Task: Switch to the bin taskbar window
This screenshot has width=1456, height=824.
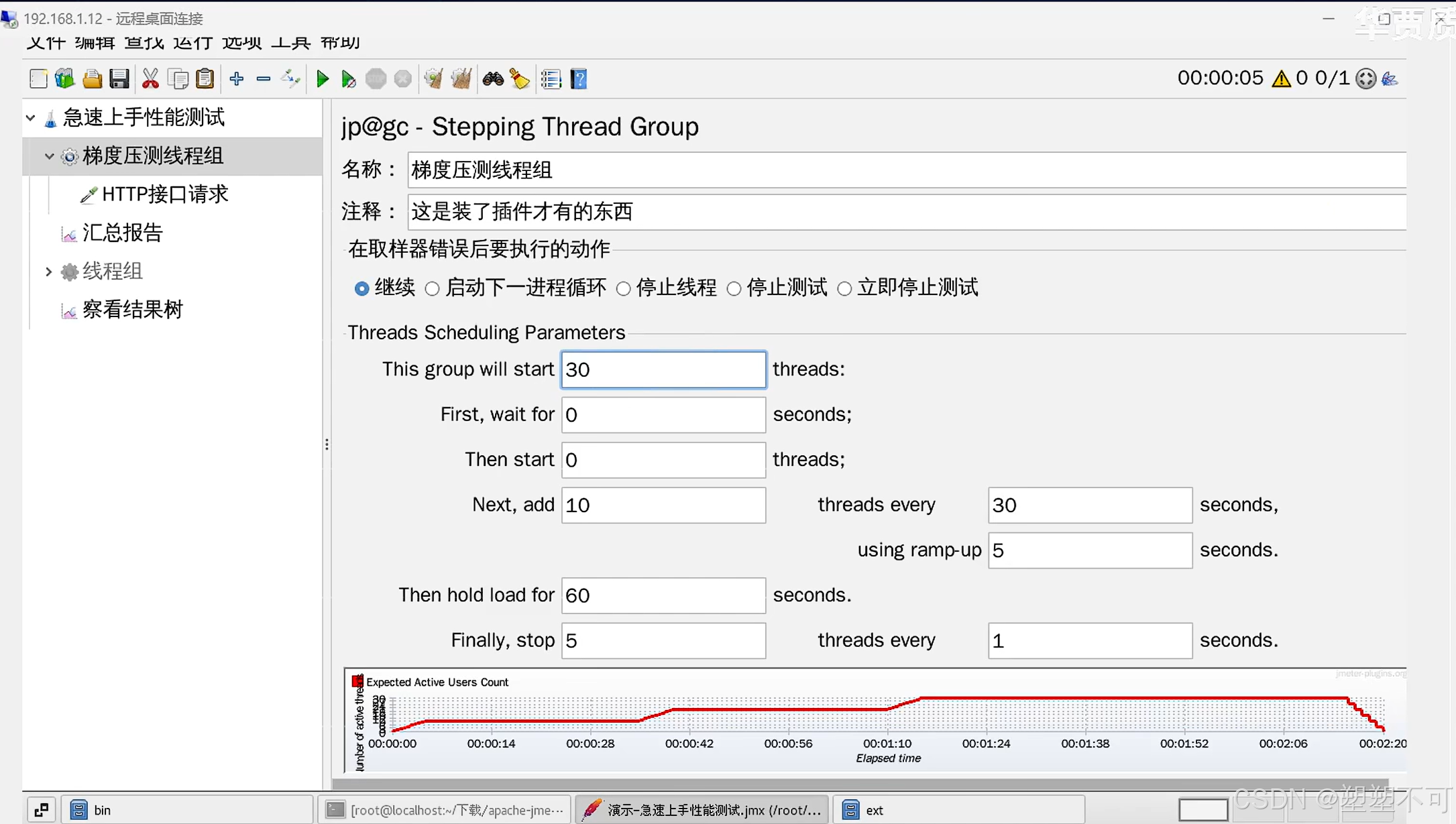Action: point(102,810)
